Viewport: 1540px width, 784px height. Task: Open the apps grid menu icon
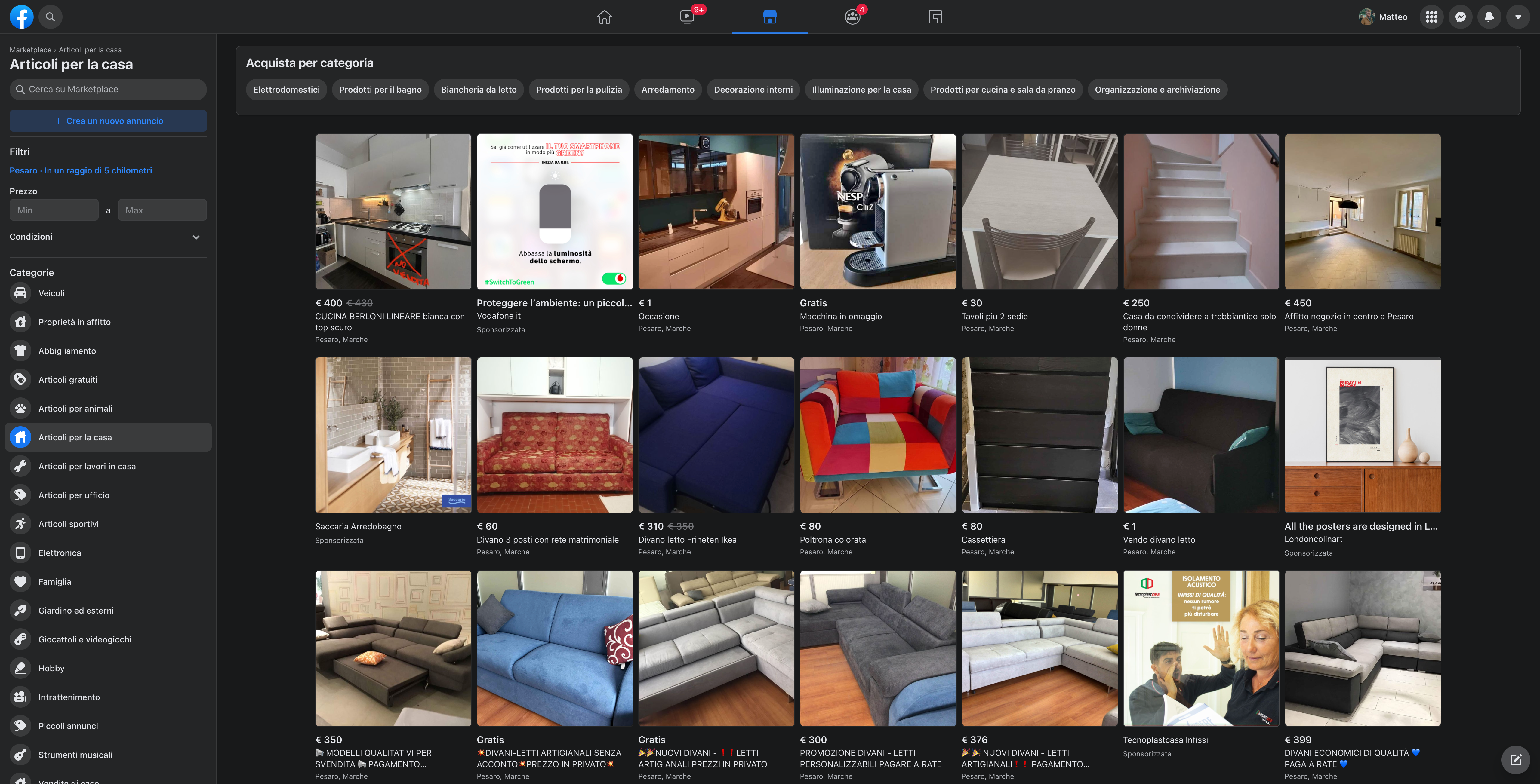point(1431,17)
